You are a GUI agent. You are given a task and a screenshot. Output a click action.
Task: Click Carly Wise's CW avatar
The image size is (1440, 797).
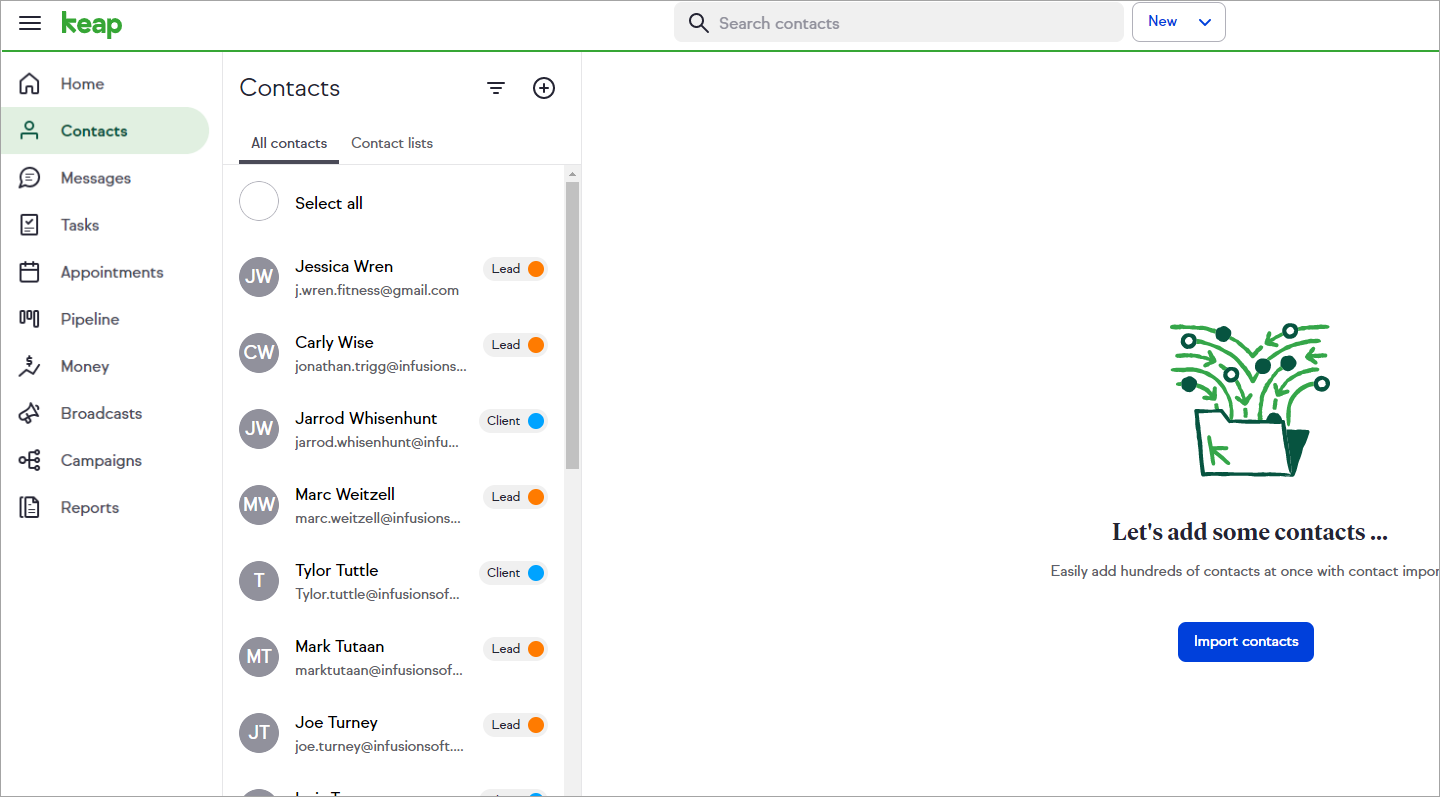[259, 353]
